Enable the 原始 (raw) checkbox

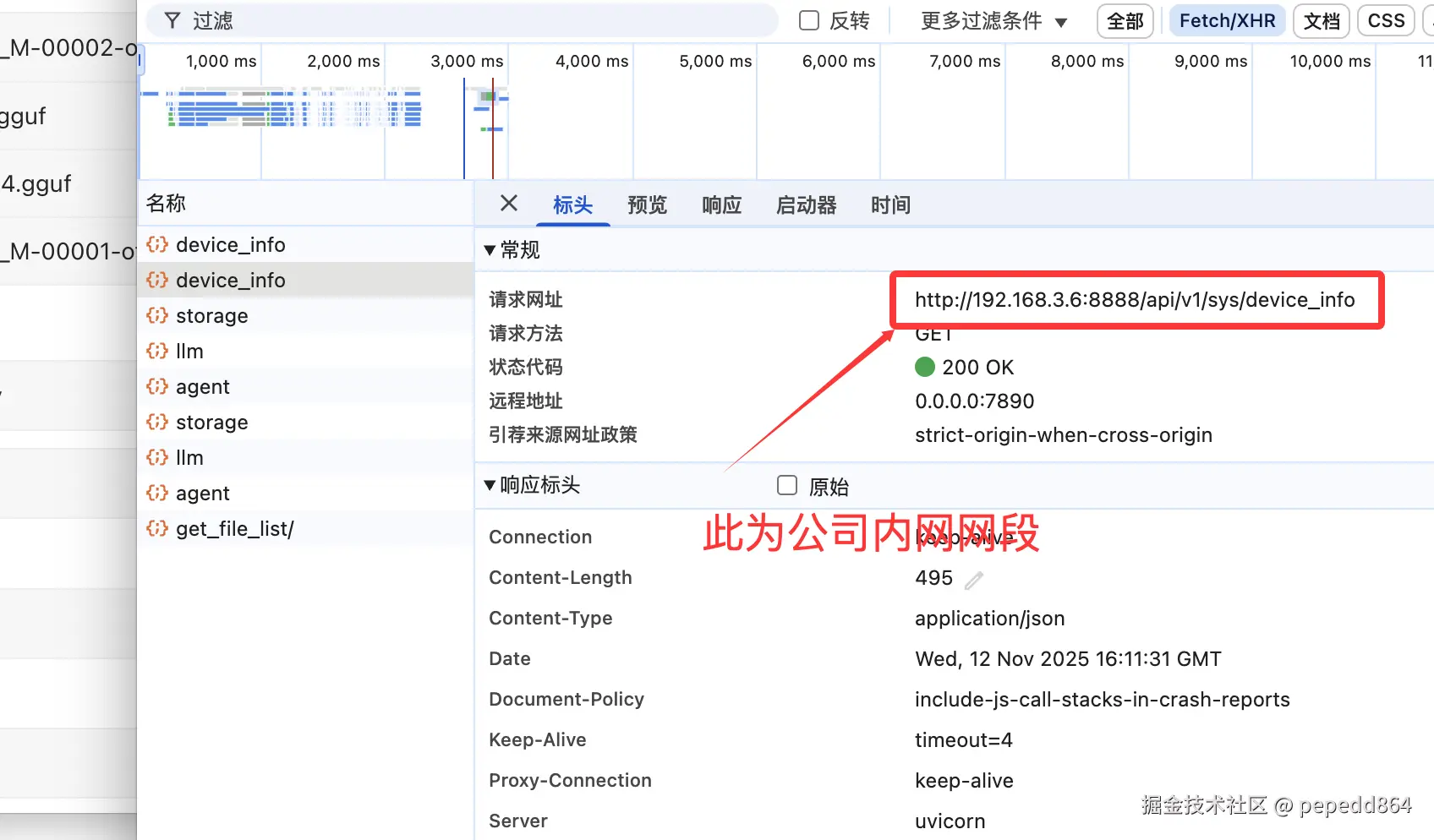coord(787,485)
